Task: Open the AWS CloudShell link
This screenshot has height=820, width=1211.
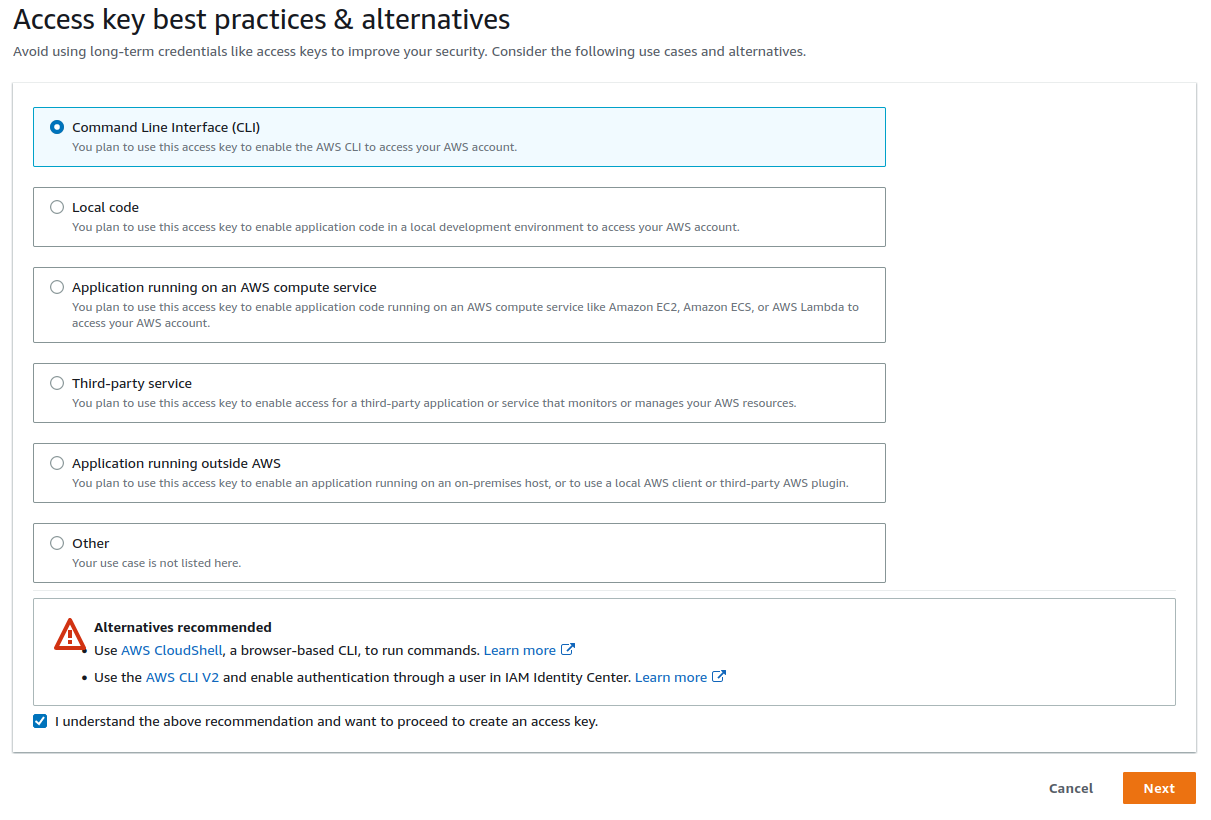Action: 172,650
